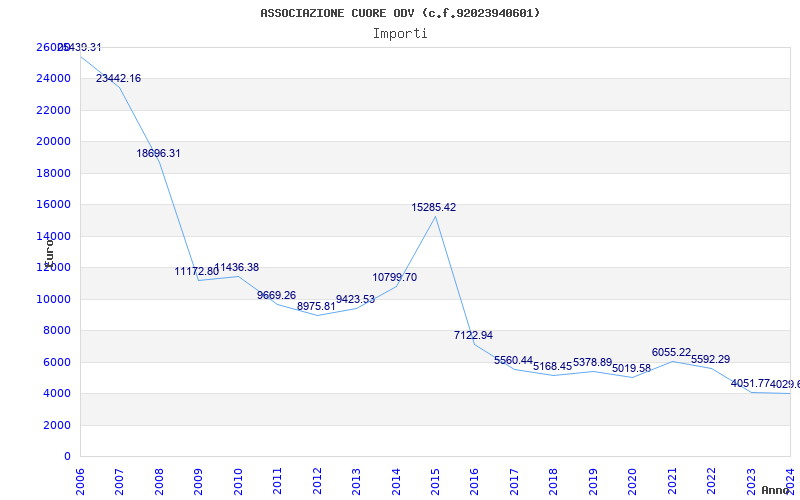The width and height of the screenshot is (800, 500).
Task: Select the 2016 year axis label
Action: [474, 482]
